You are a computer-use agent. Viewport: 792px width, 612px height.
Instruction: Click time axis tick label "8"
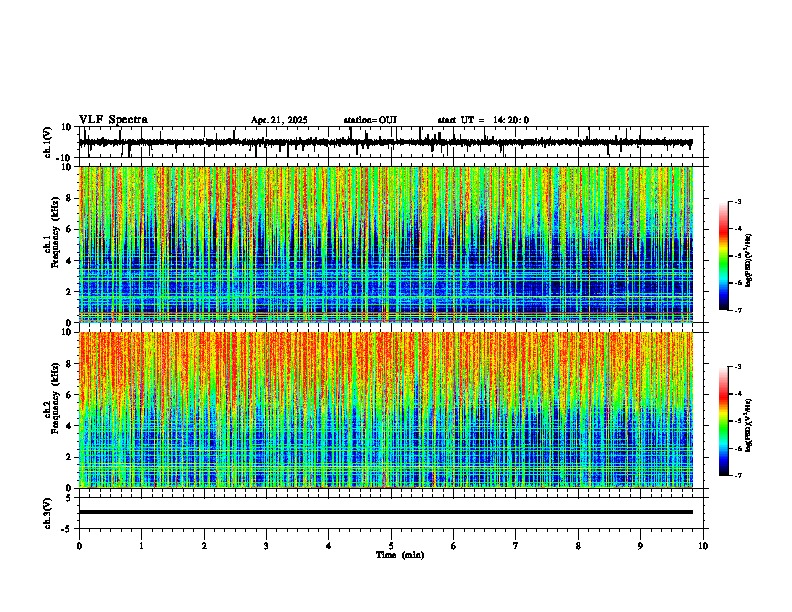[x=578, y=546]
